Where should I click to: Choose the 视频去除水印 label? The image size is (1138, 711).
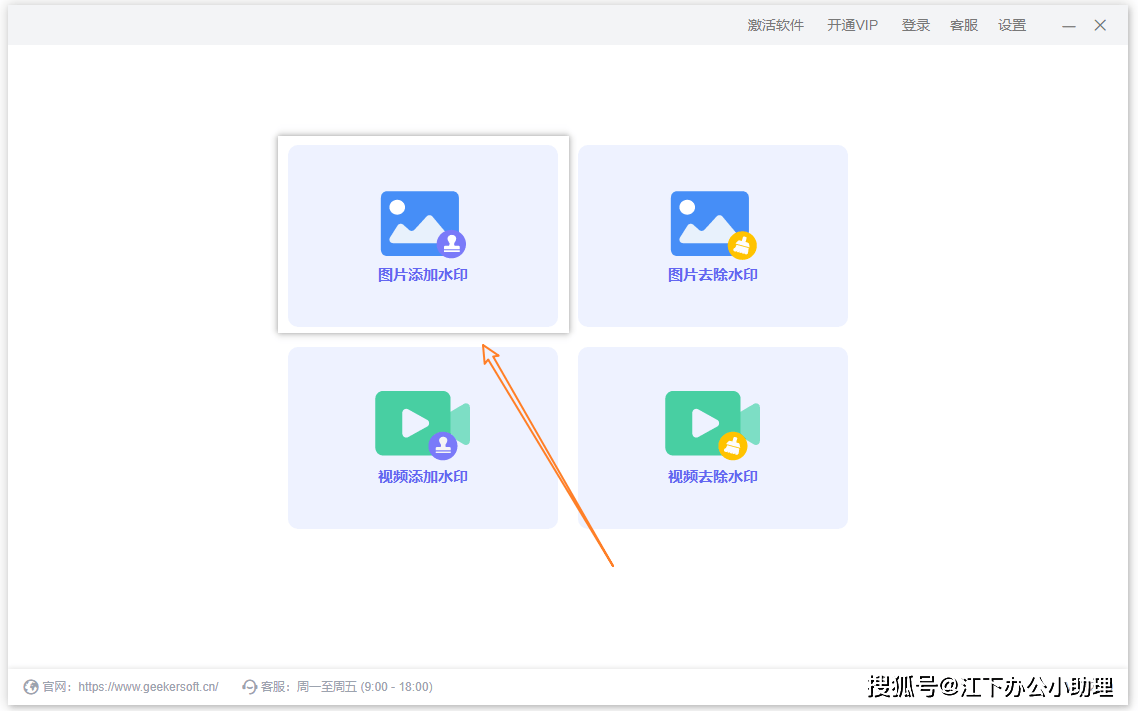(x=713, y=477)
